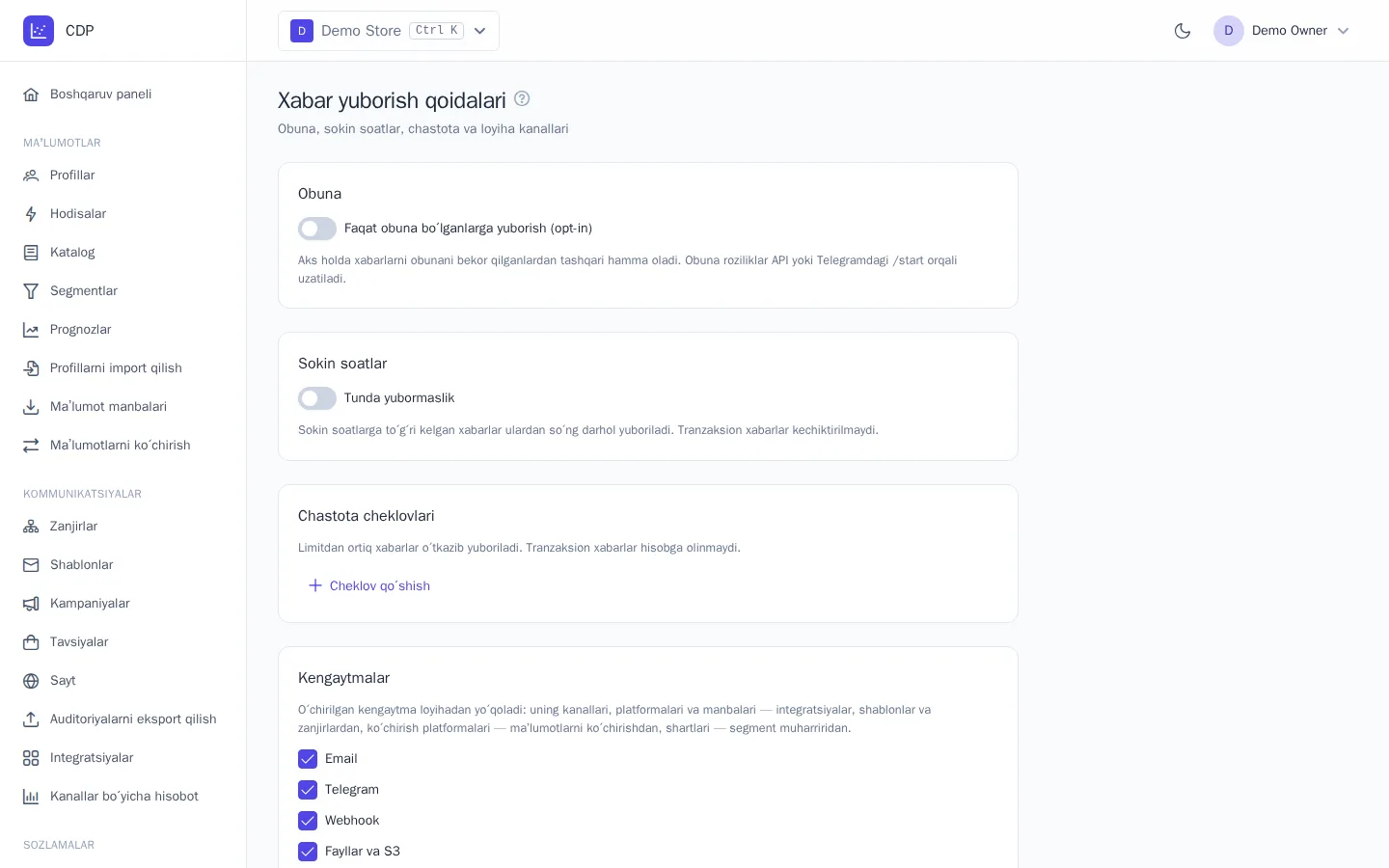
Task: Click the Ma'lumotlarni ko'chirish arrows icon
Action: coord(31,446)
